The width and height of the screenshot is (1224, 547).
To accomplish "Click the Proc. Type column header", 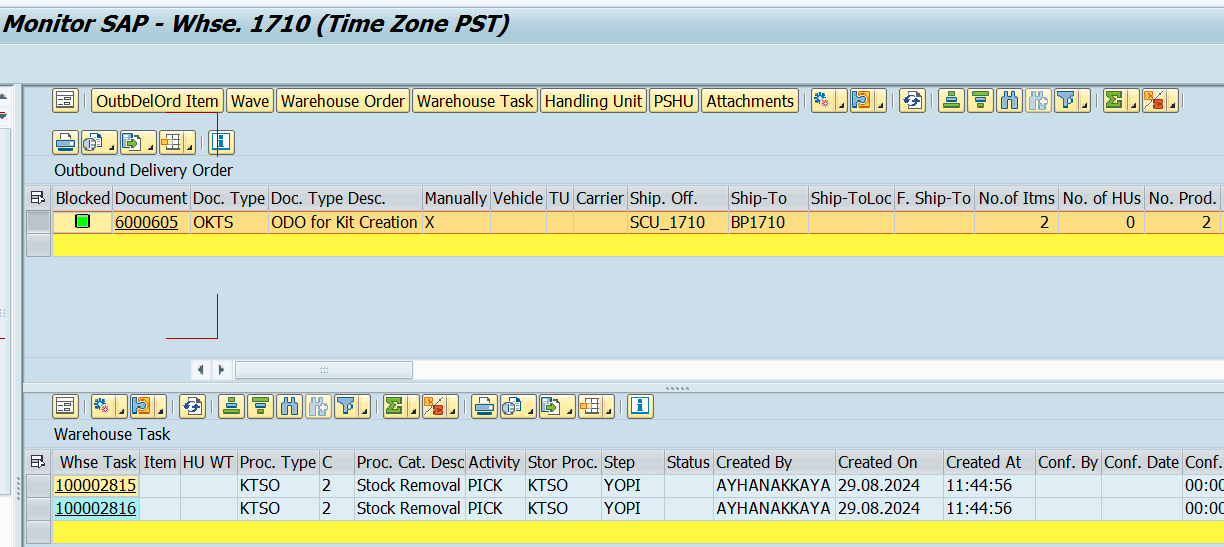I will click(278, 462).
